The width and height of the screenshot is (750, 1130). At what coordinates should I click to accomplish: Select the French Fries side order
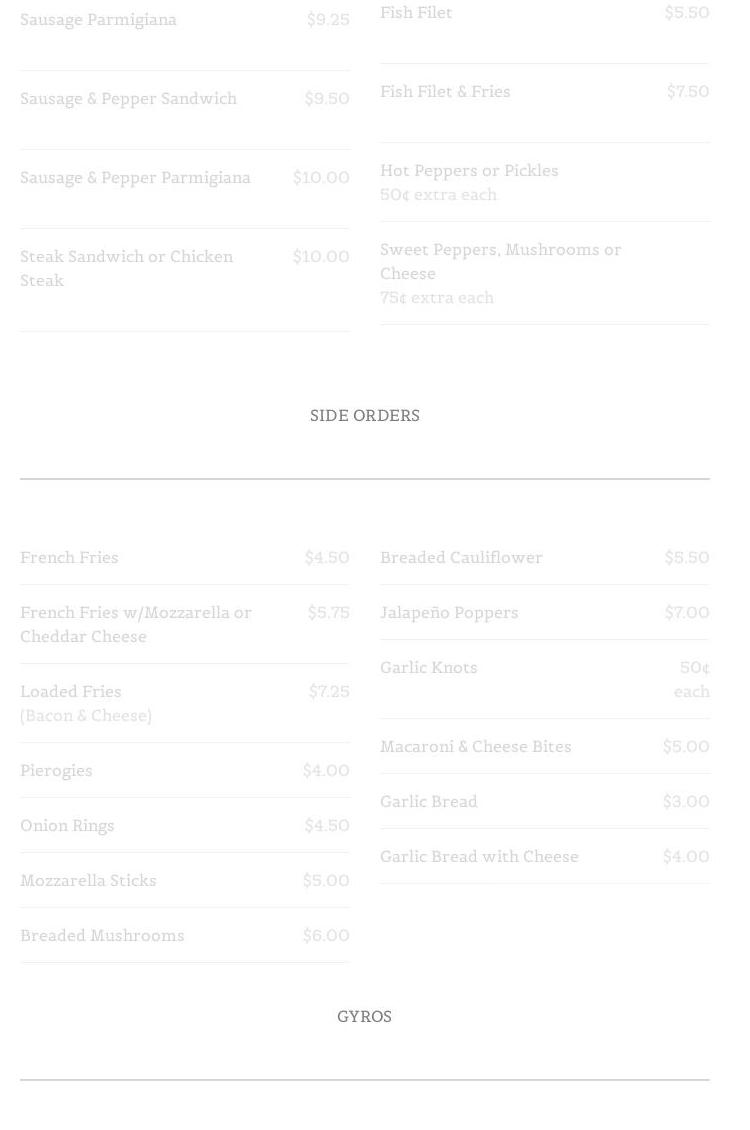pyautogui.click(x=69, y=558)
